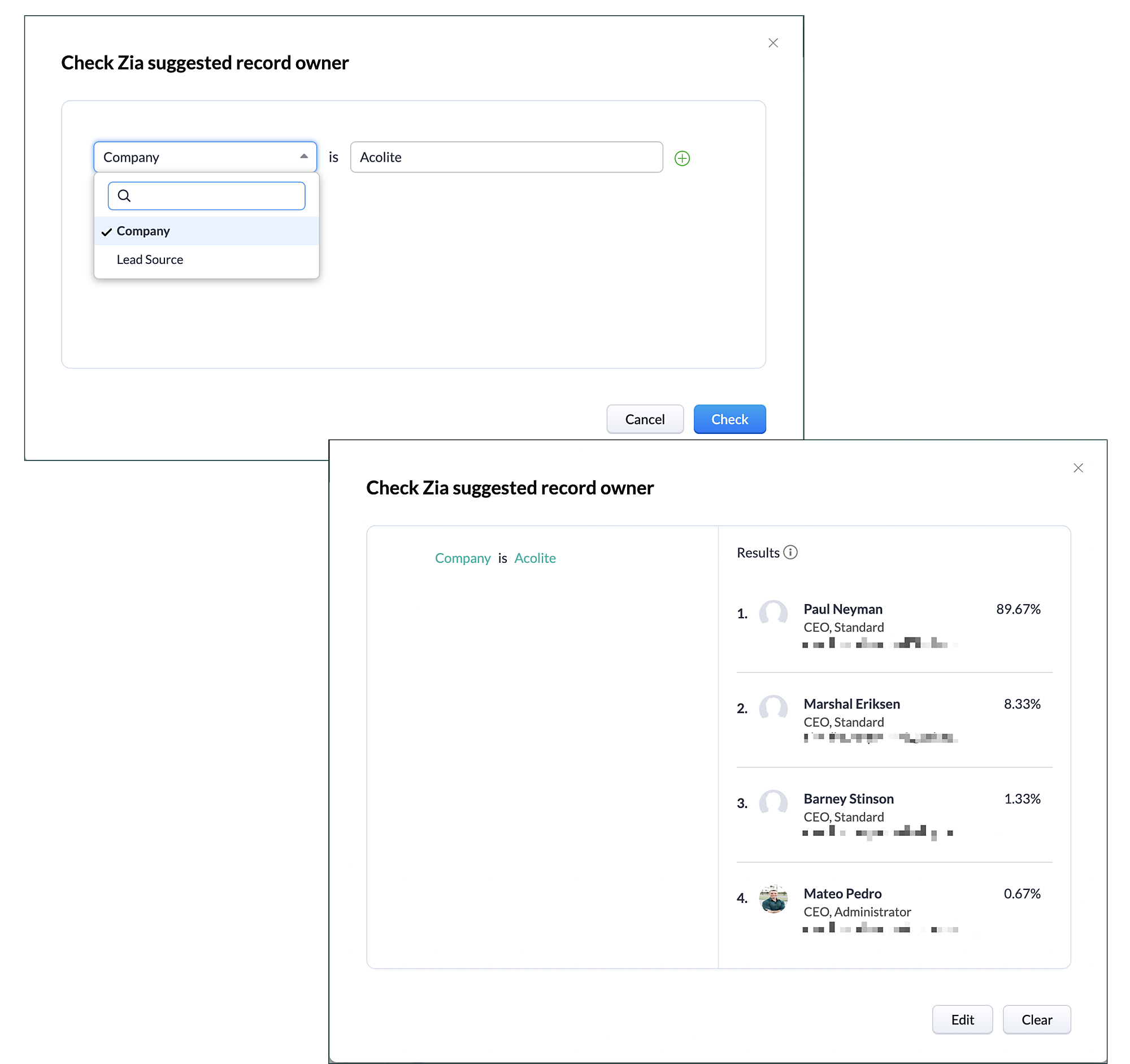The width and height of the screenshot is (1130, 1064).
Task: Click the magnifier icon in dropdown search
Action: [124, 196]
